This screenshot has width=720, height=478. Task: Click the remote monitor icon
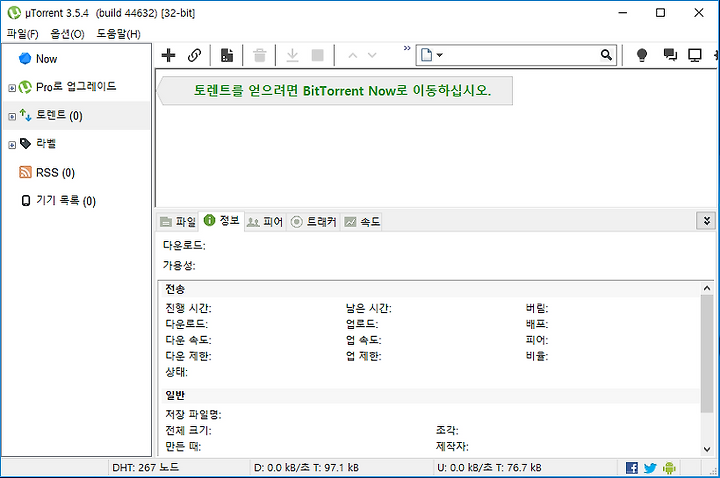coord(695,56)
